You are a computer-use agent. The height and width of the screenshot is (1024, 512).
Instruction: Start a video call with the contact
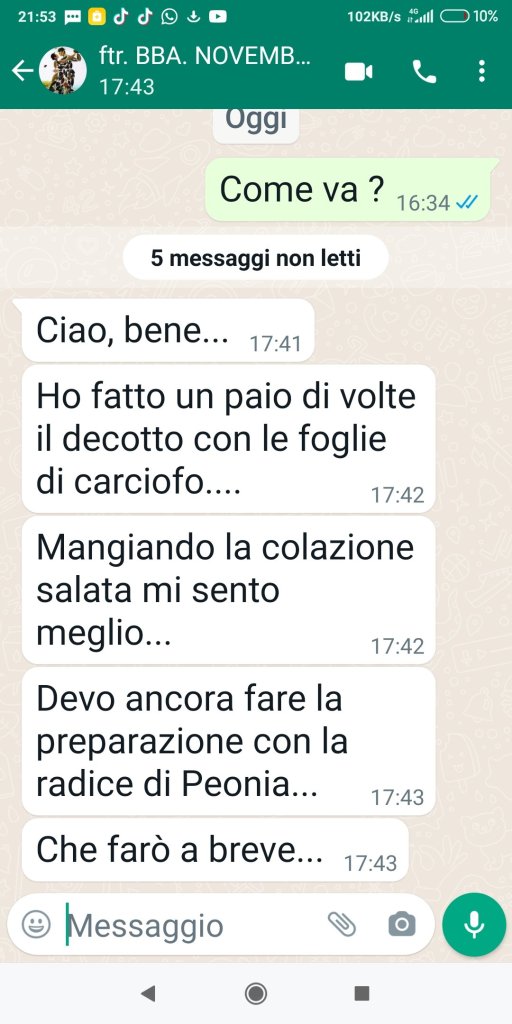pos(359,71)
